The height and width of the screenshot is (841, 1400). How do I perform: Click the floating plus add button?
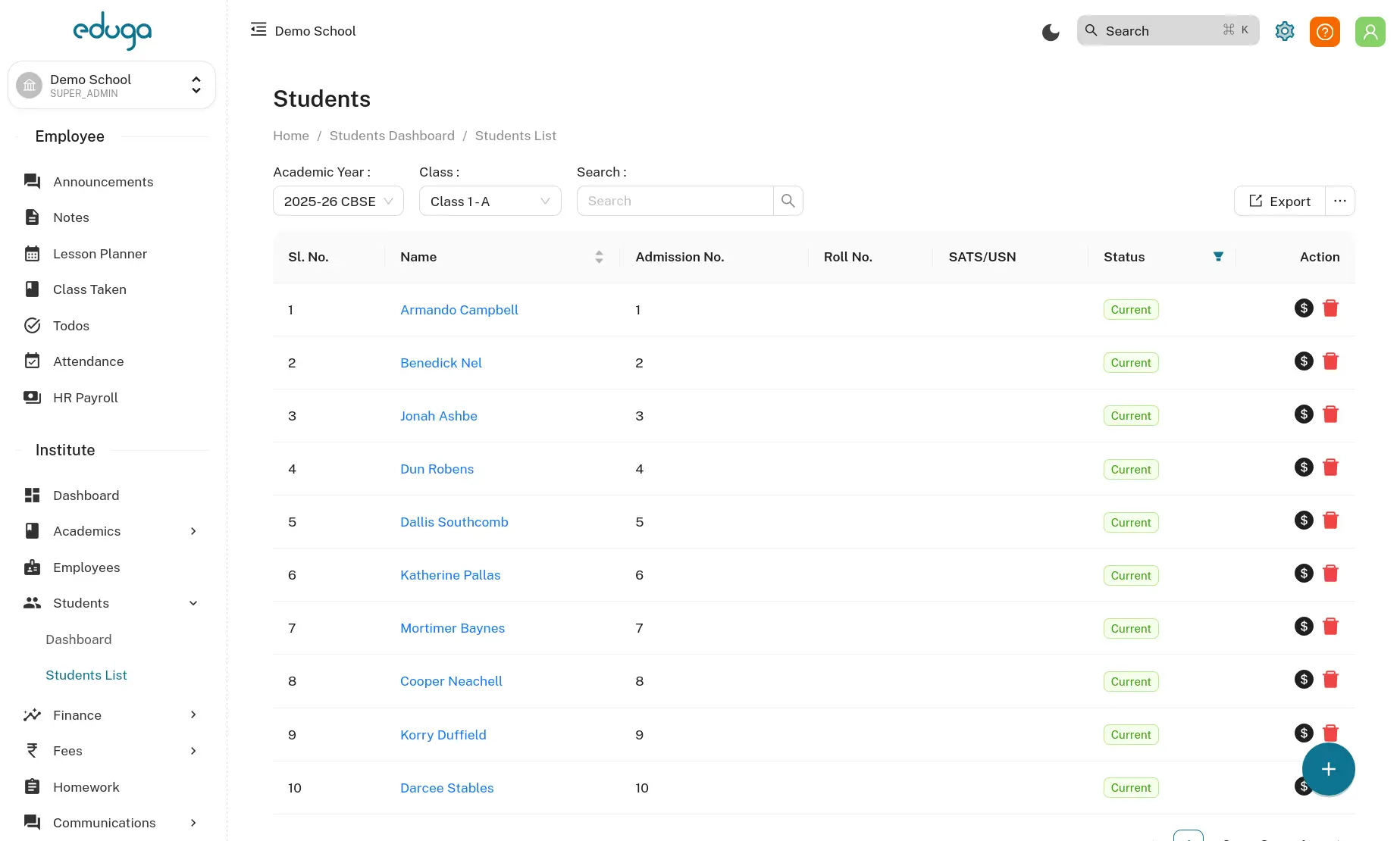tap(1328, 769)
